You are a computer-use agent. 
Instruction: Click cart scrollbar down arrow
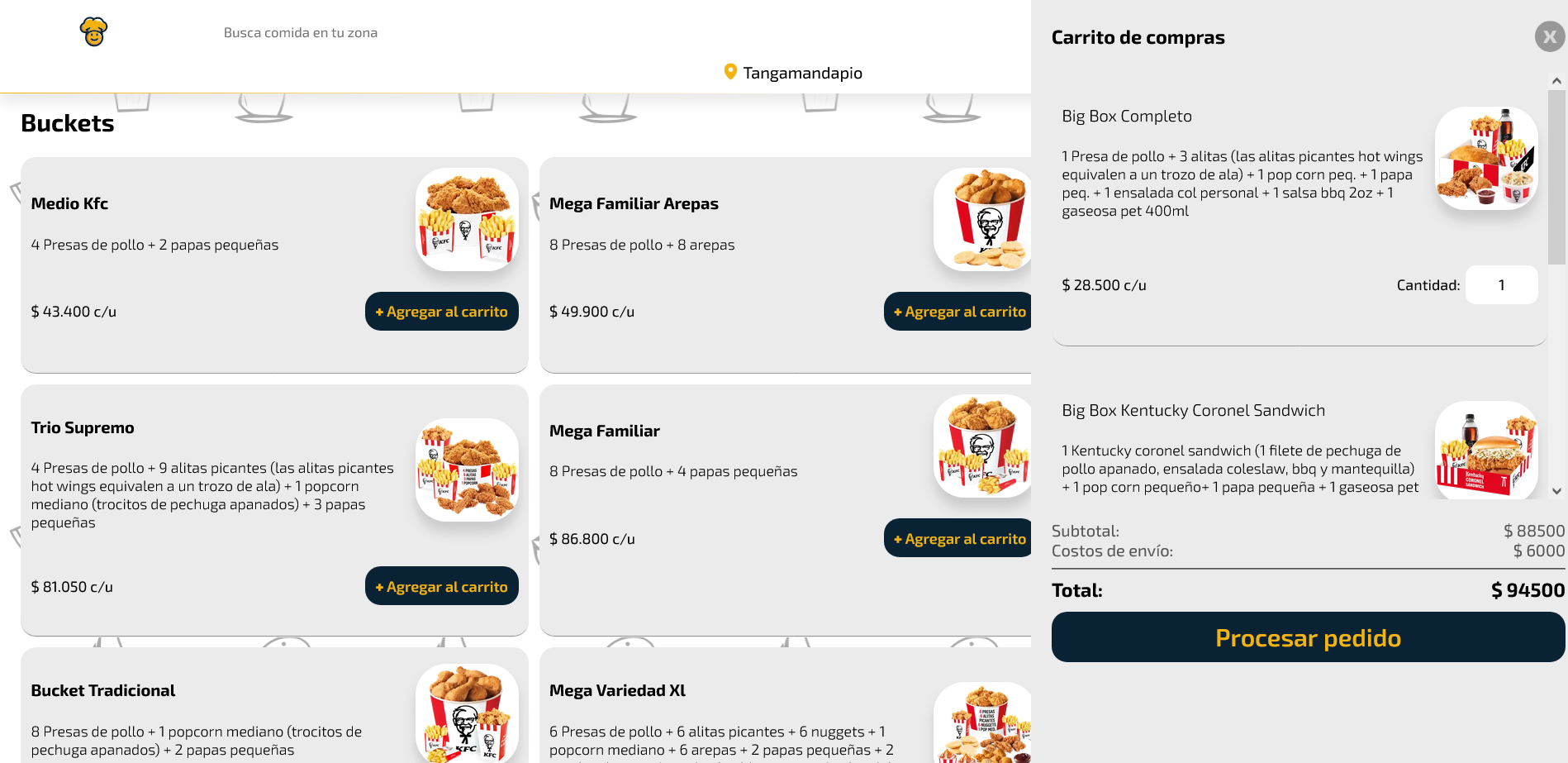pos(1556,491)
